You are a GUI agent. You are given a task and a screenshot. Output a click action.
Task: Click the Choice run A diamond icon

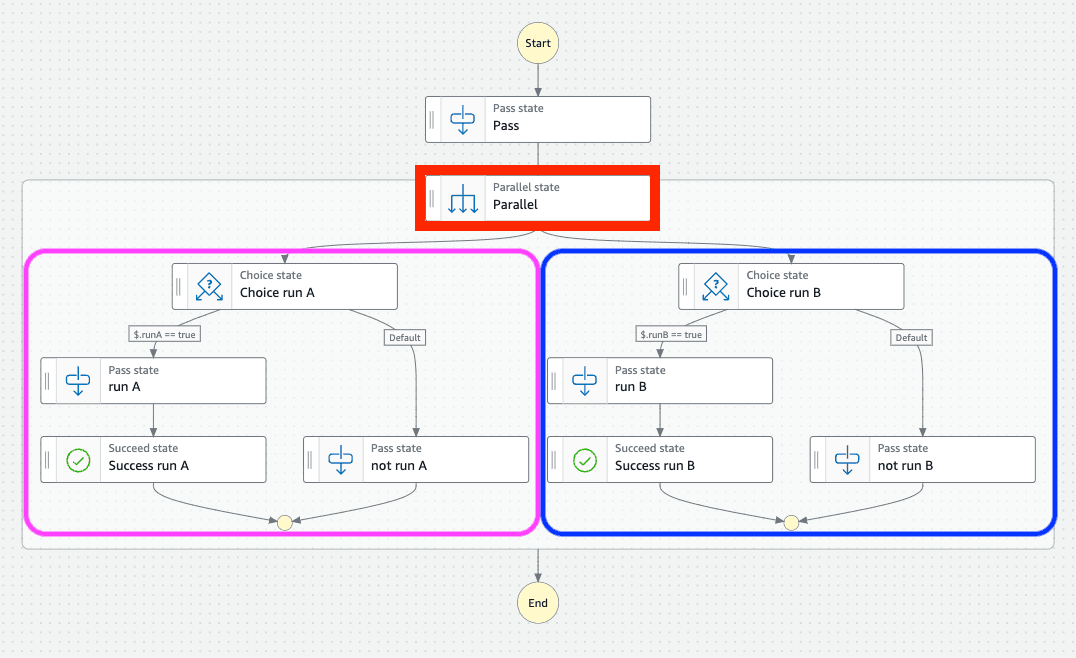[209, 286]
